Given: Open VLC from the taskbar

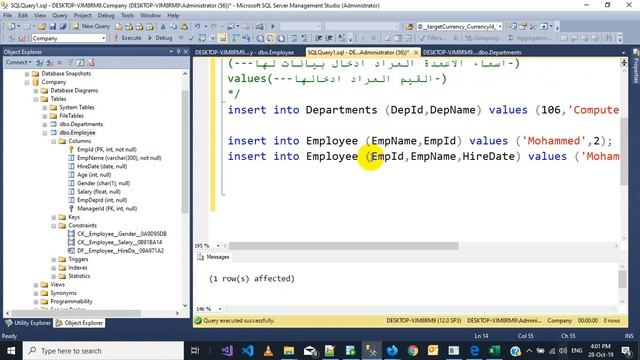Looking at the screenshot, I should pos(268,351).
